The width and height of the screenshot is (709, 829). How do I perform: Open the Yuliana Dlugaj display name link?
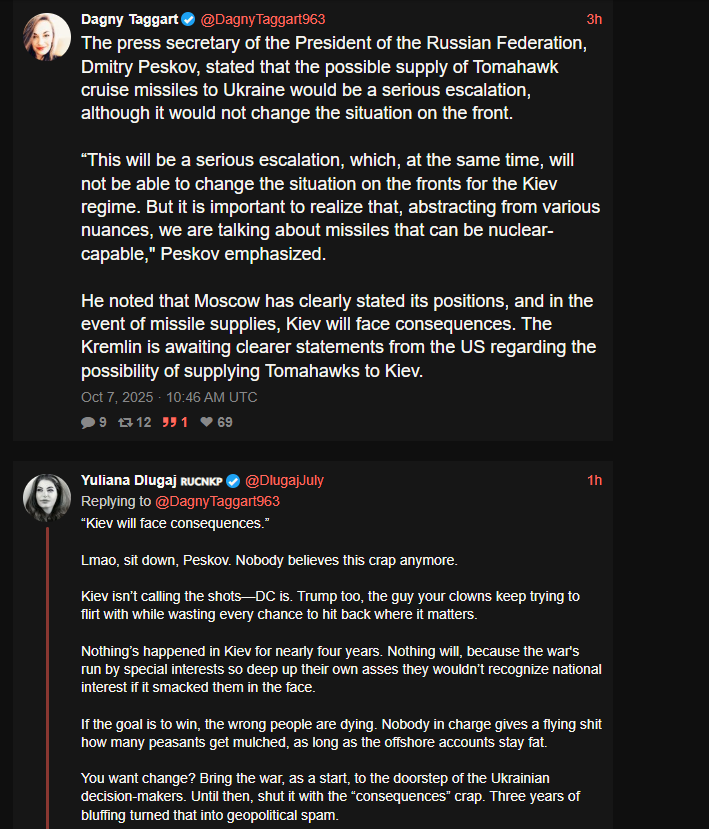[x=128, y=480]
